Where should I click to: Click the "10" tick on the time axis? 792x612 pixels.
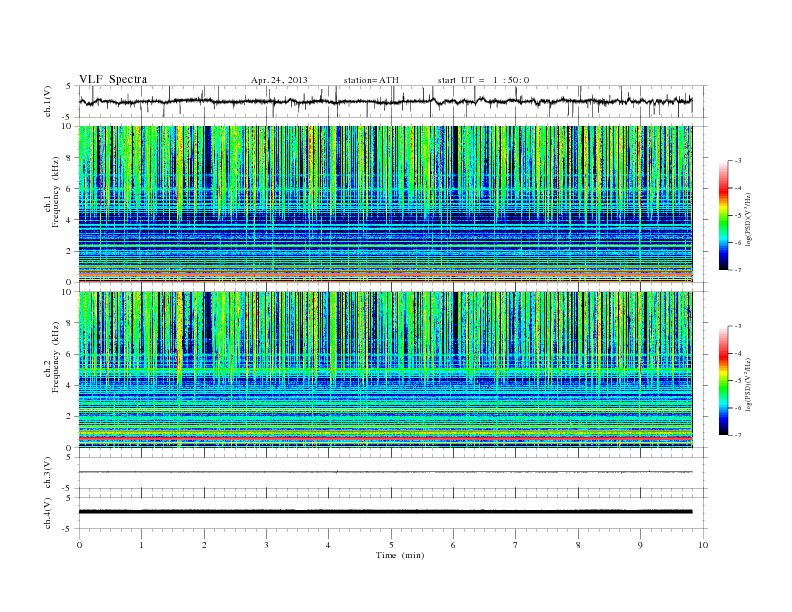pyautogui.click(x=703, y=545)
